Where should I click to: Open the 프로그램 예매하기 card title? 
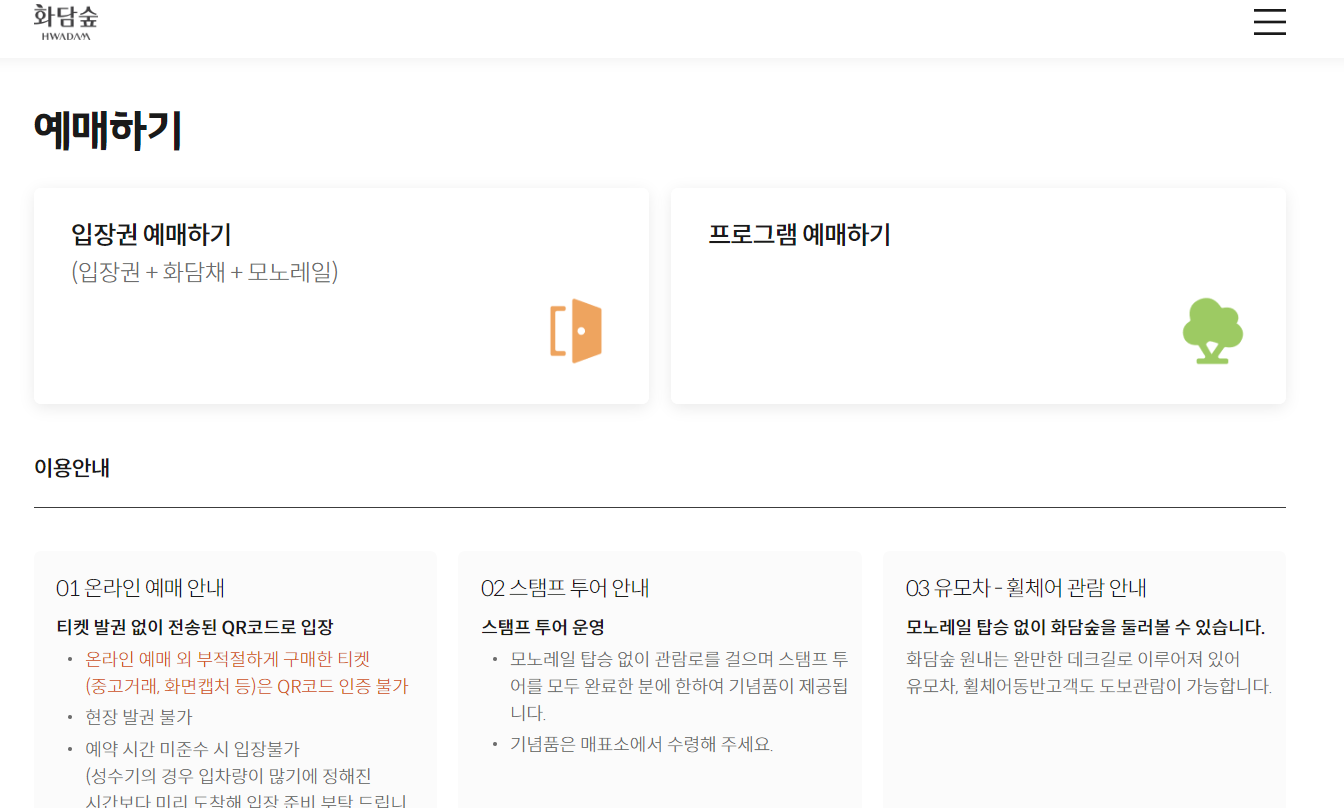point(799,235)
